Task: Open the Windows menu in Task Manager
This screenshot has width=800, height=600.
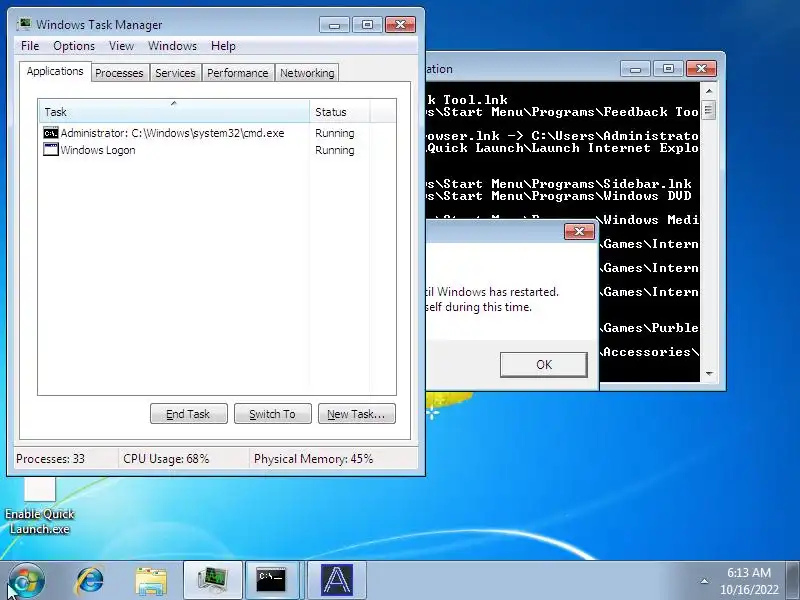Action: coord(172,46)
